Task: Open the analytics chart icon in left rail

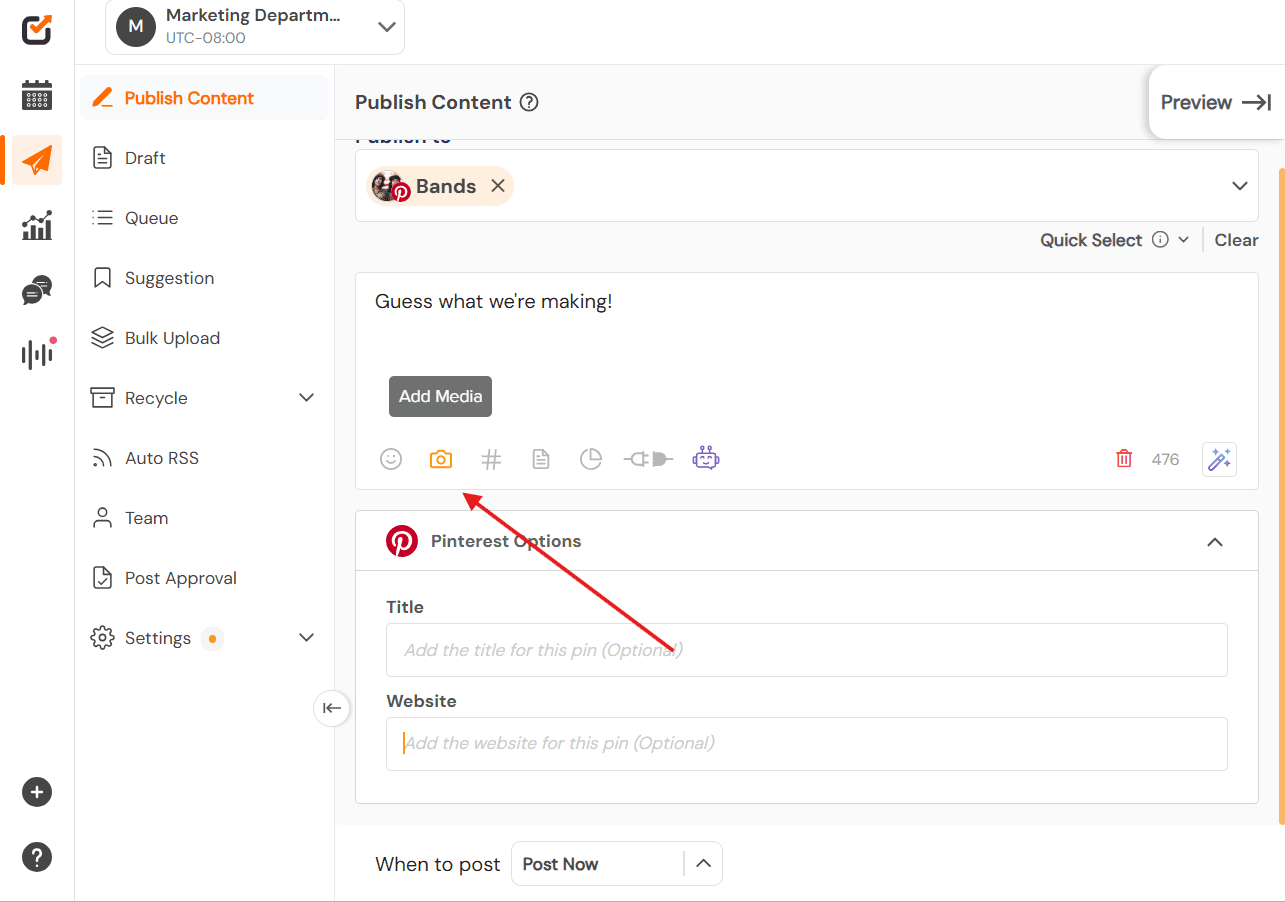Action: point(37,226)
